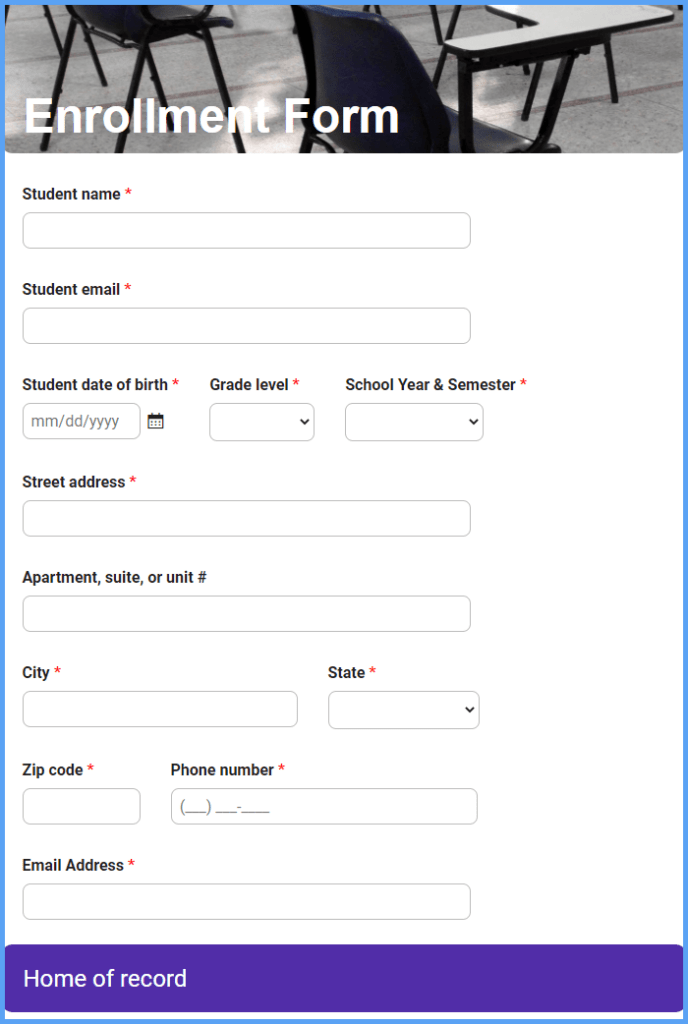Select the City input field
The height and width of the screenshot is (1024, 688).
[x=159, y=709]
